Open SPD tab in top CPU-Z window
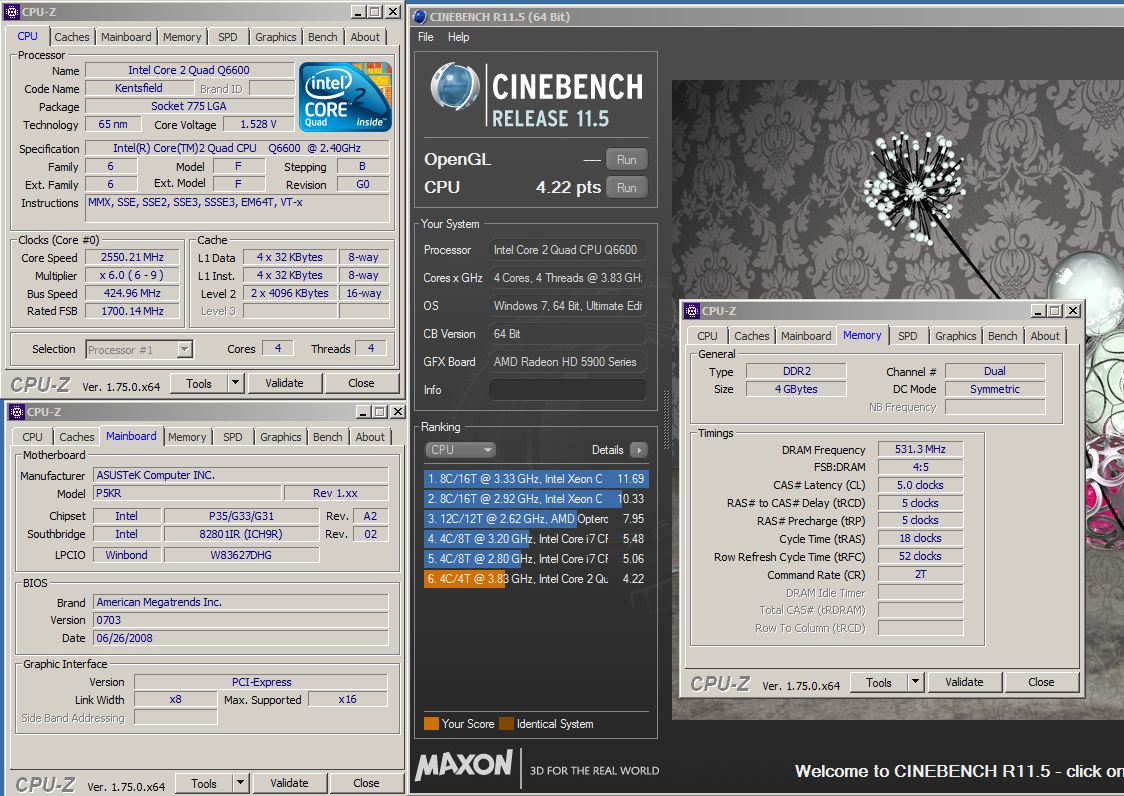Viewport: 1124px width, 796px height. coord(228,37)
